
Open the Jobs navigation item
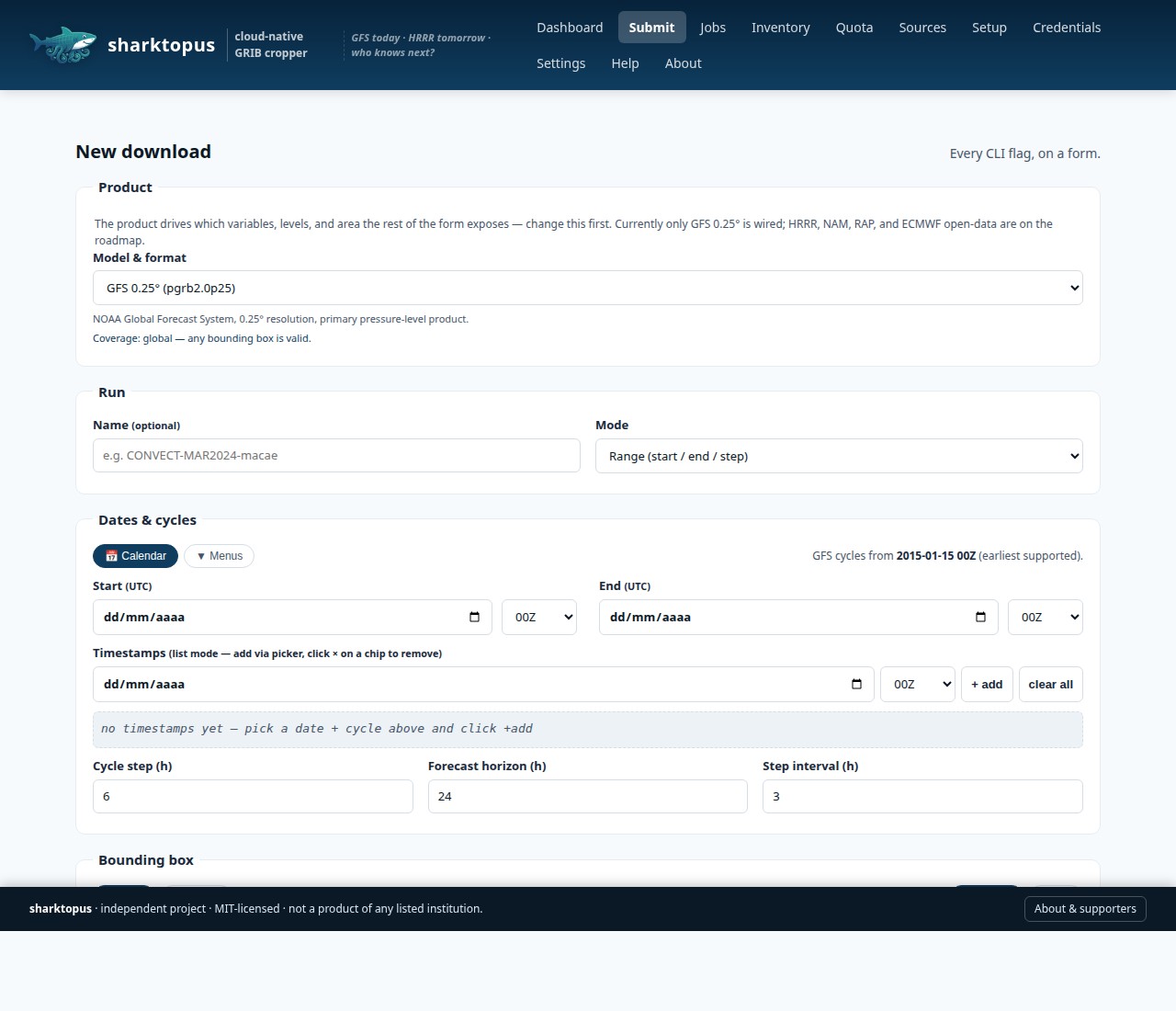pos(712,28)
